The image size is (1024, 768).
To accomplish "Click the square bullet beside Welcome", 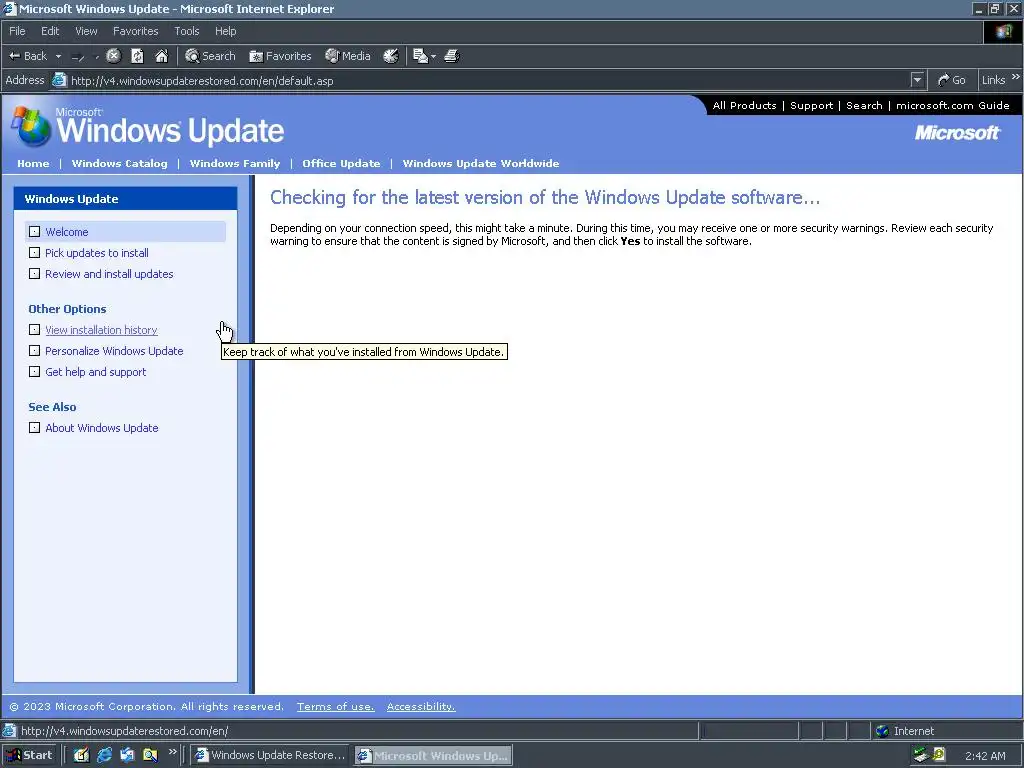I will click(x=35, y=232).
